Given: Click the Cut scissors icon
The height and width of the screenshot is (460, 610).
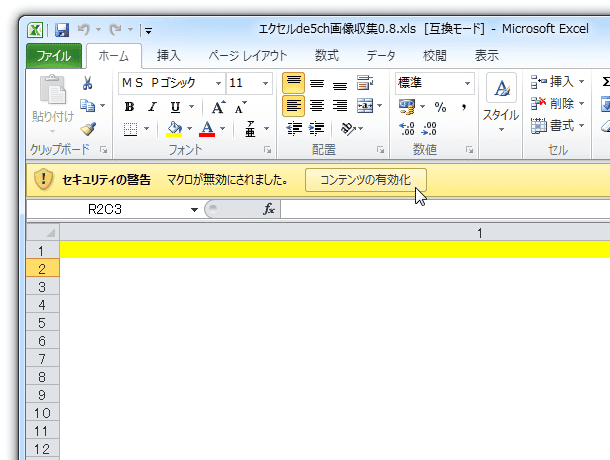Looking at the screenshot, I should click(x=88, y=83).
